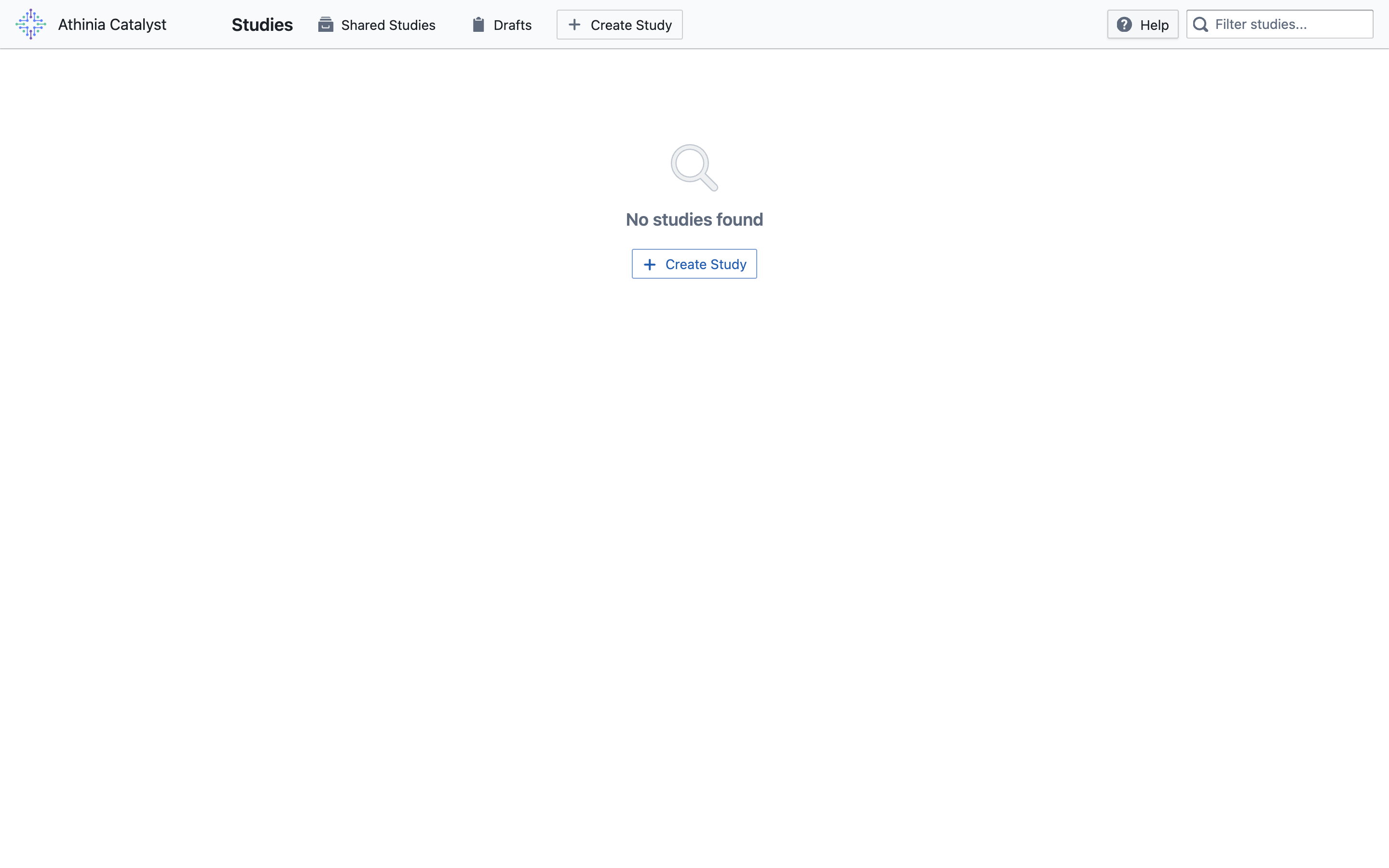This screenshot has height=868, width=1389.
Task: Open the Help button
Action: click(x=1142, y=25)
